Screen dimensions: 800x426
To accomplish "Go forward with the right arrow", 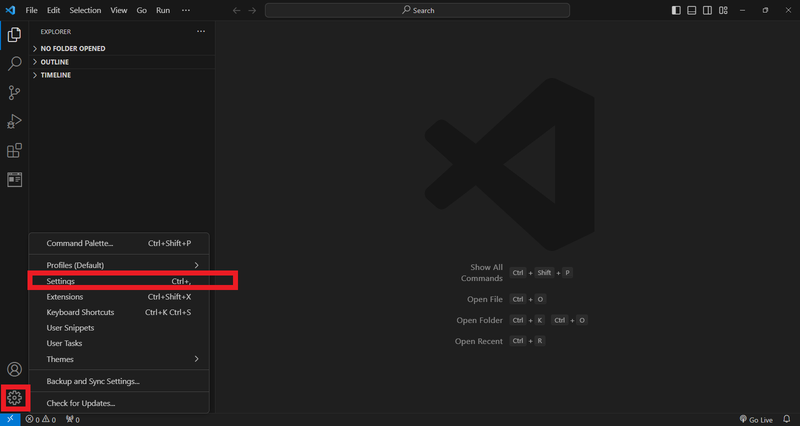I will click(253, 10).
